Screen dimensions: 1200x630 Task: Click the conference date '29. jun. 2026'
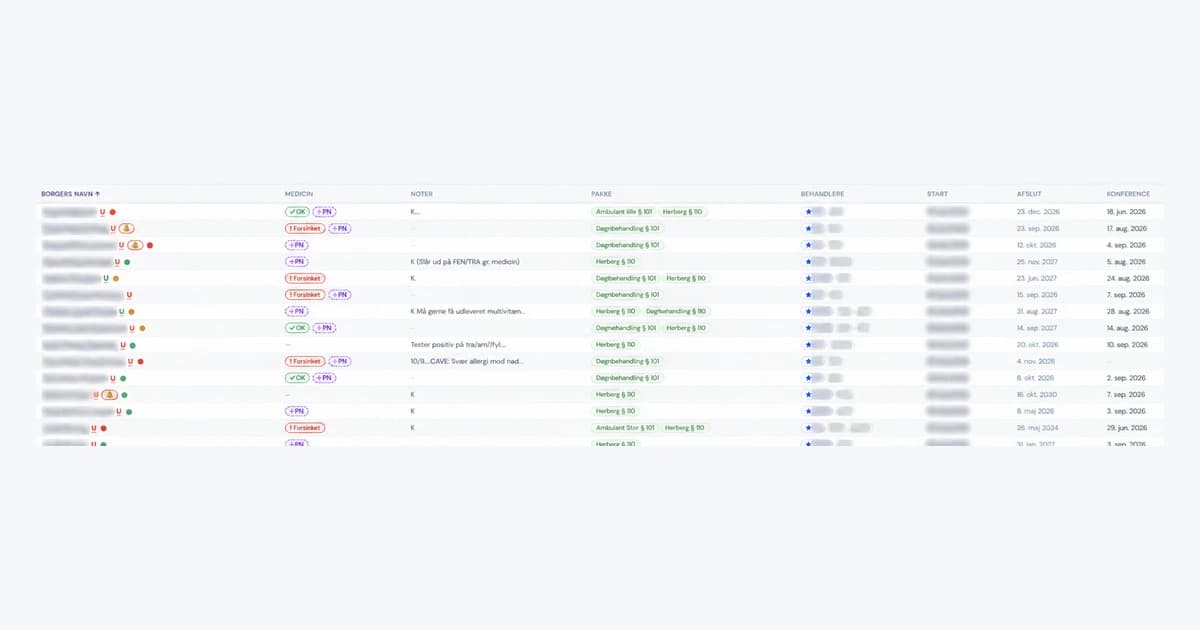(x=1128, y=427)
